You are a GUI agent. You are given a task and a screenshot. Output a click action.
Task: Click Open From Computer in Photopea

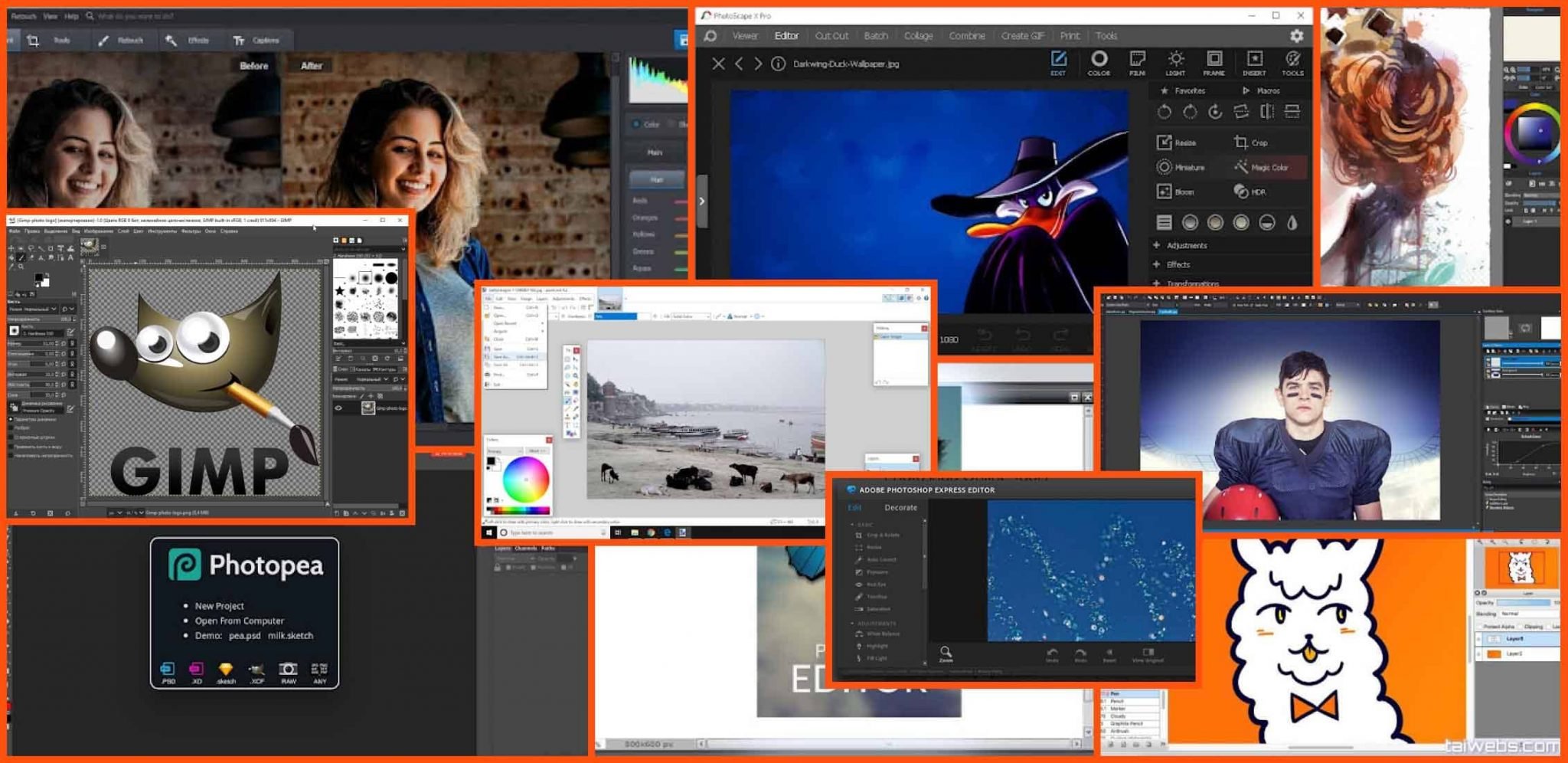240,621
